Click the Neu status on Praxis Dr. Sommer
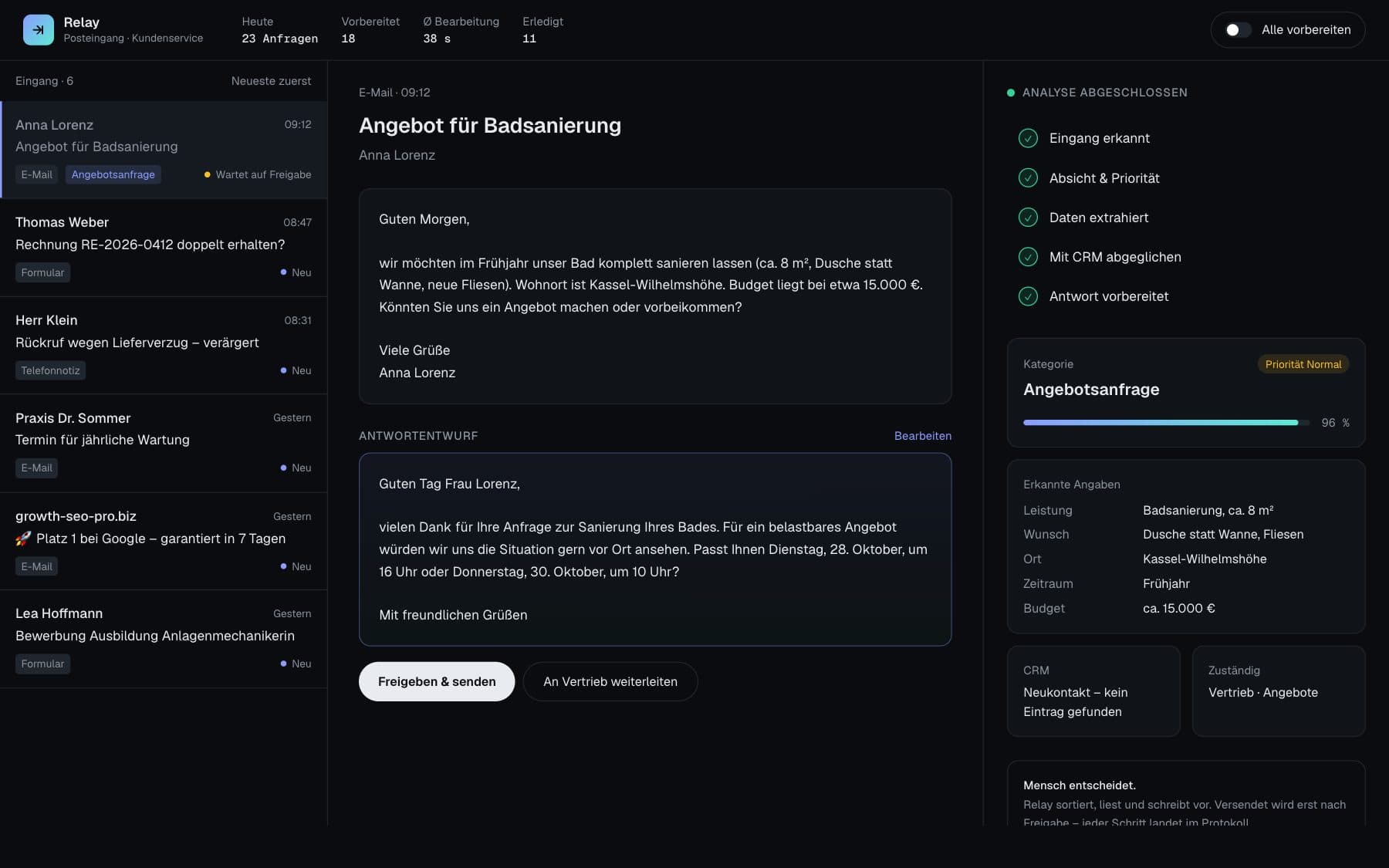Screen dimensions: 1389x868 (296, 468)
